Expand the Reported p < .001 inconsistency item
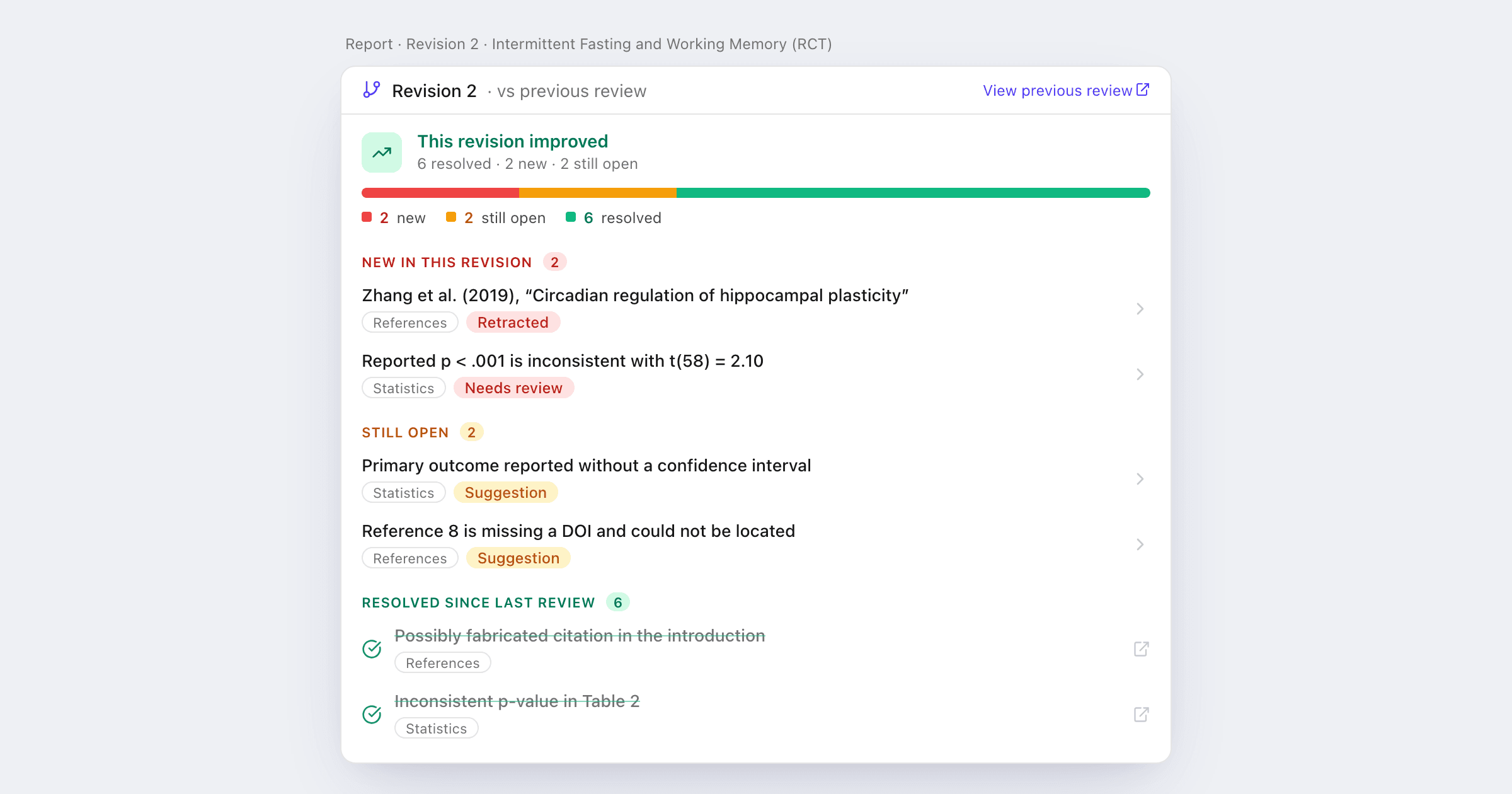This screenshot has width=1512, height=794. 1140,374
